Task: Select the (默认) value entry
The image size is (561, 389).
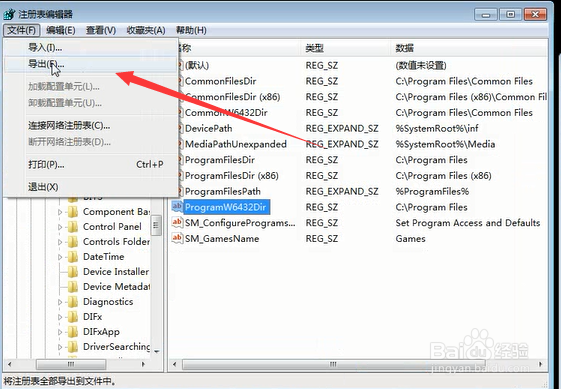Action: tap(197, 65)
